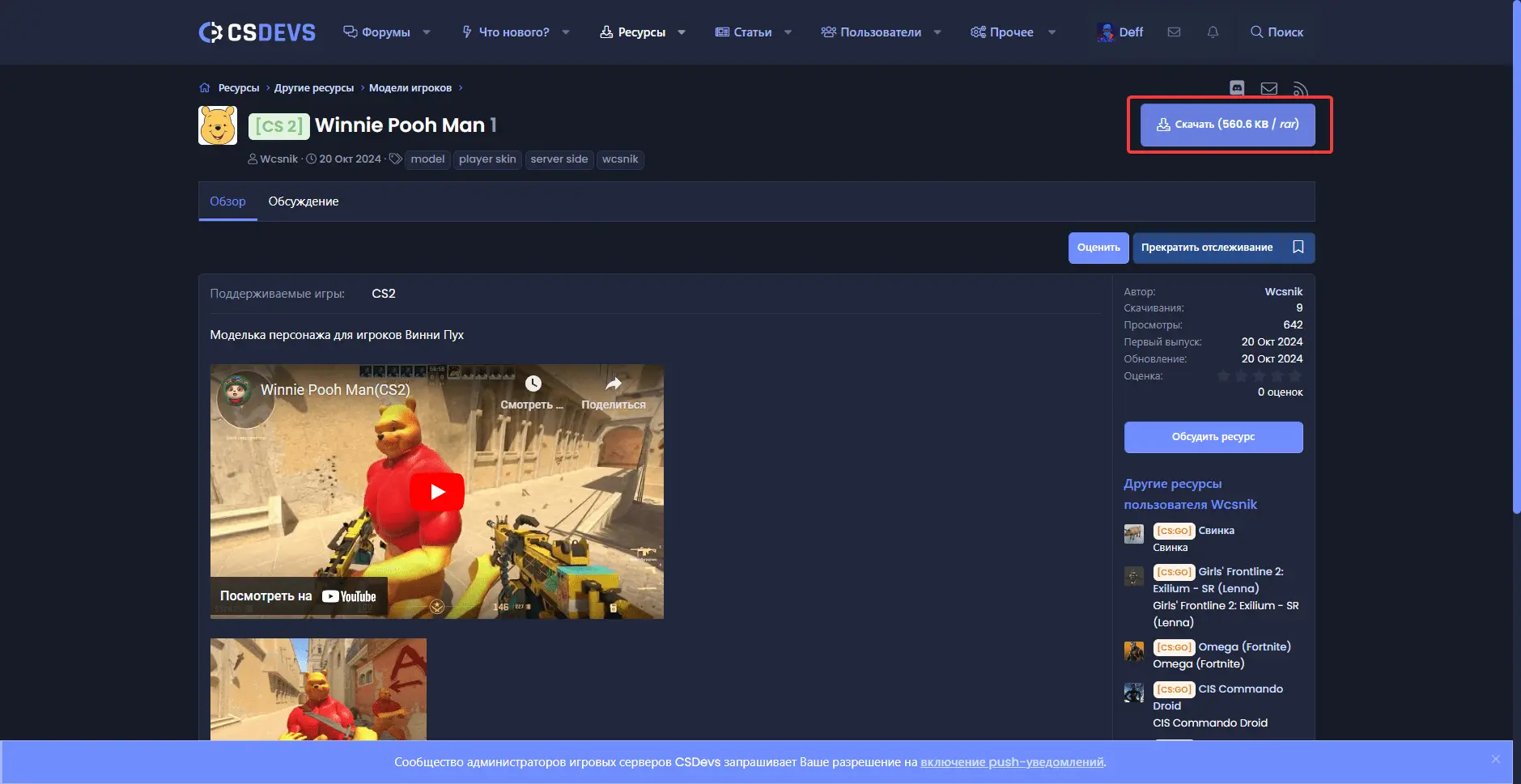Click the 20 Окт 2024 date under title
Screen dimensions: 1521x784
(350, 159)
